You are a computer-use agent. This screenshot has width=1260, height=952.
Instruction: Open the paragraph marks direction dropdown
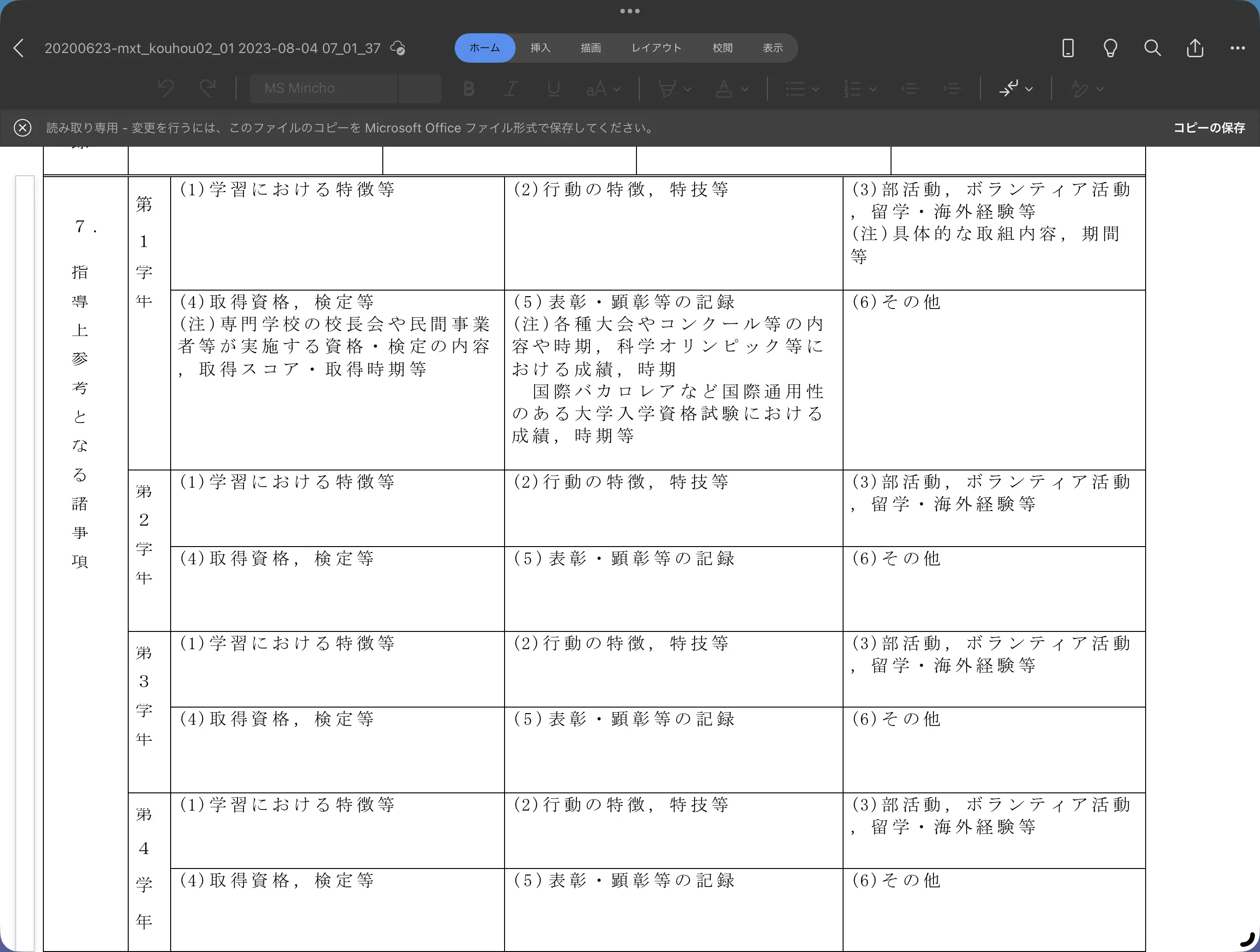pyautogui.click(x=1016, y=89)
